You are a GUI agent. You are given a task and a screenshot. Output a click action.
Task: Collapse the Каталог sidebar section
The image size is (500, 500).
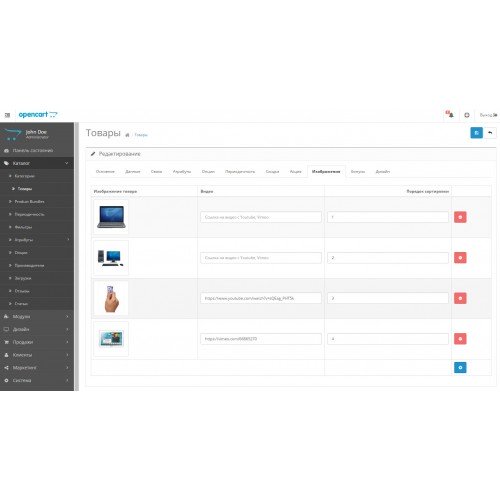coord(37,163)
